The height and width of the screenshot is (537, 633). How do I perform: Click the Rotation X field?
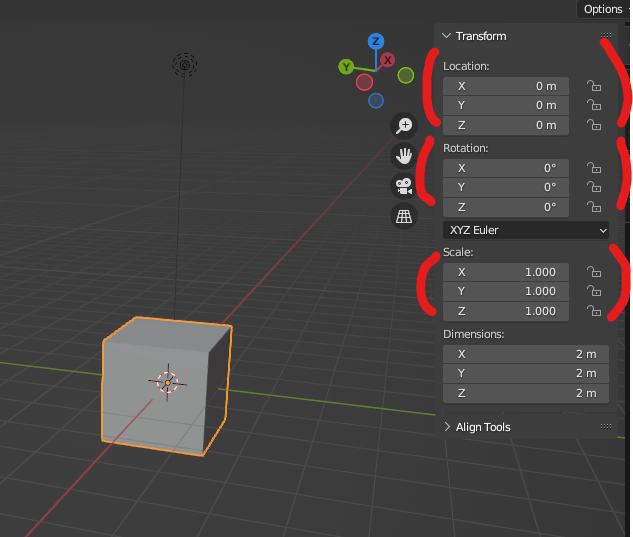tap(506, 168)
